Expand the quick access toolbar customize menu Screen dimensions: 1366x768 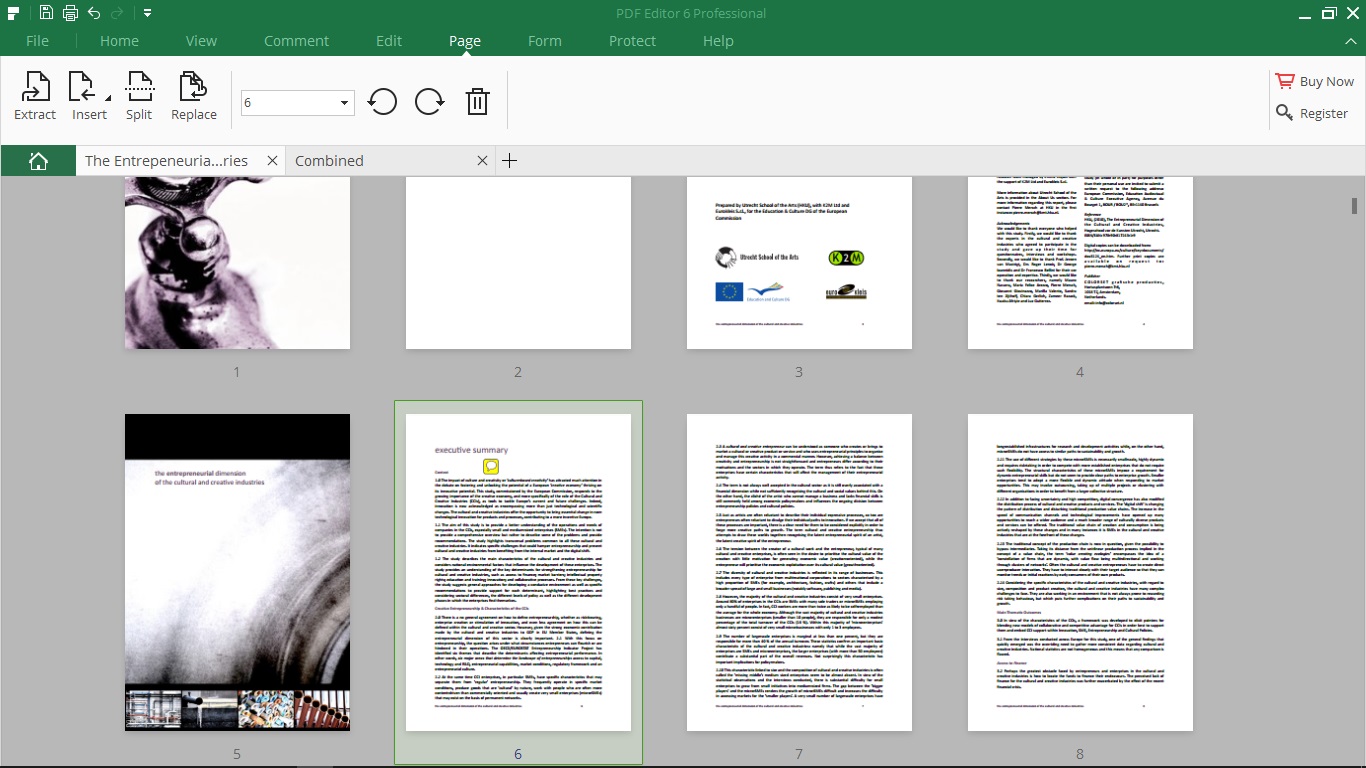click(145, 12)
